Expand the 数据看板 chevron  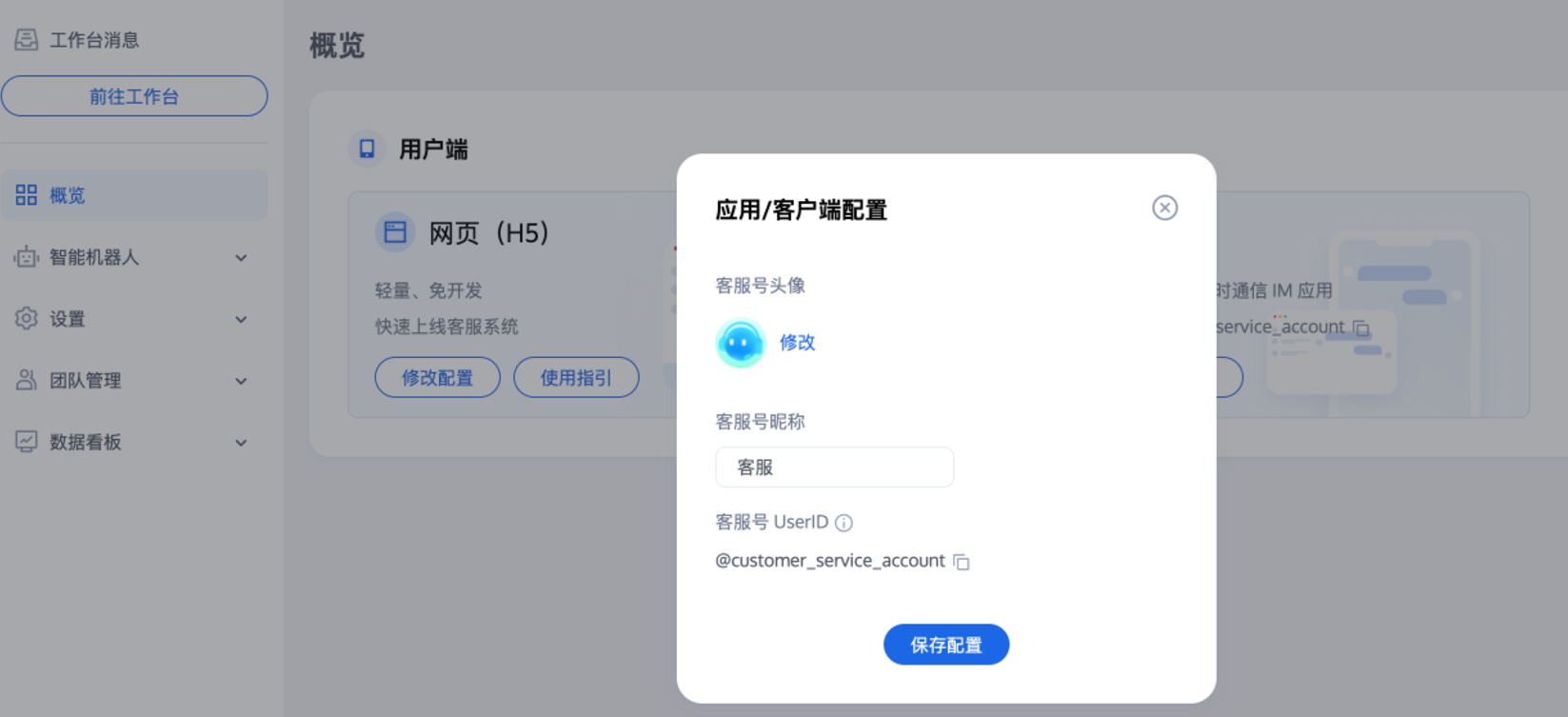pyautogui.click(x=241, y=443)
